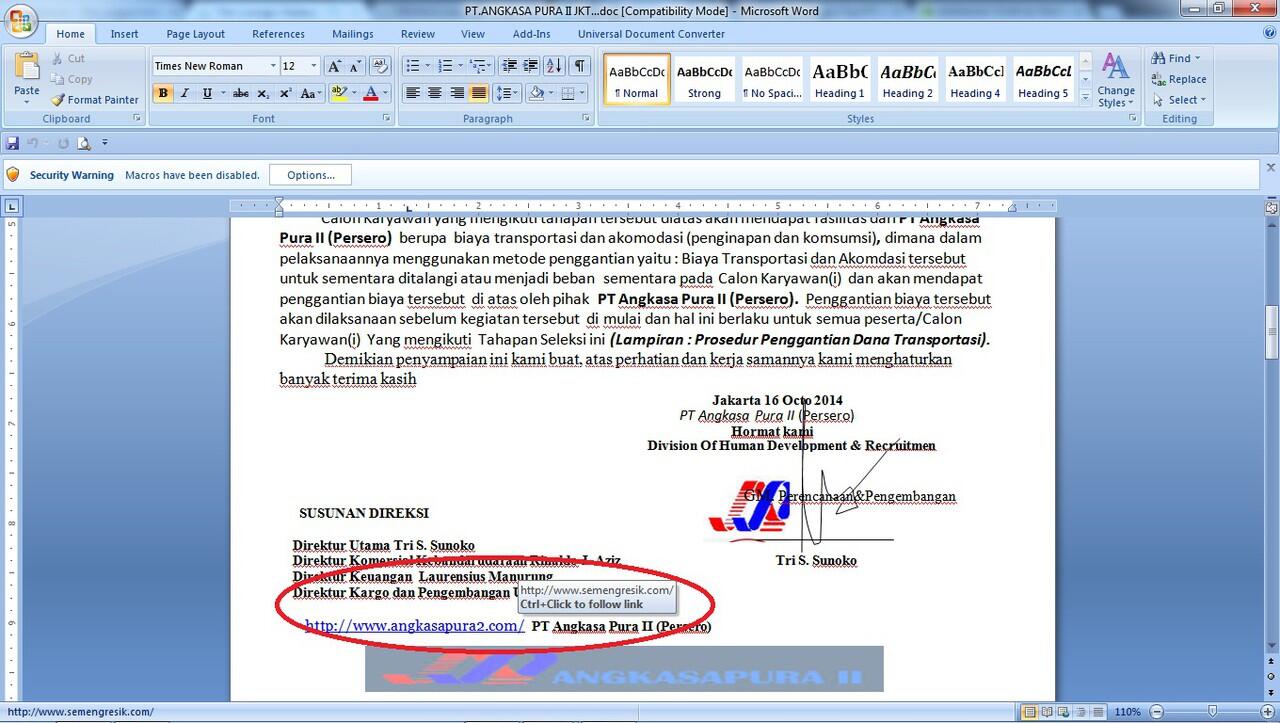Set alignment to Align Left
This screenshot has width=1280, height=723.
point(412,93)
